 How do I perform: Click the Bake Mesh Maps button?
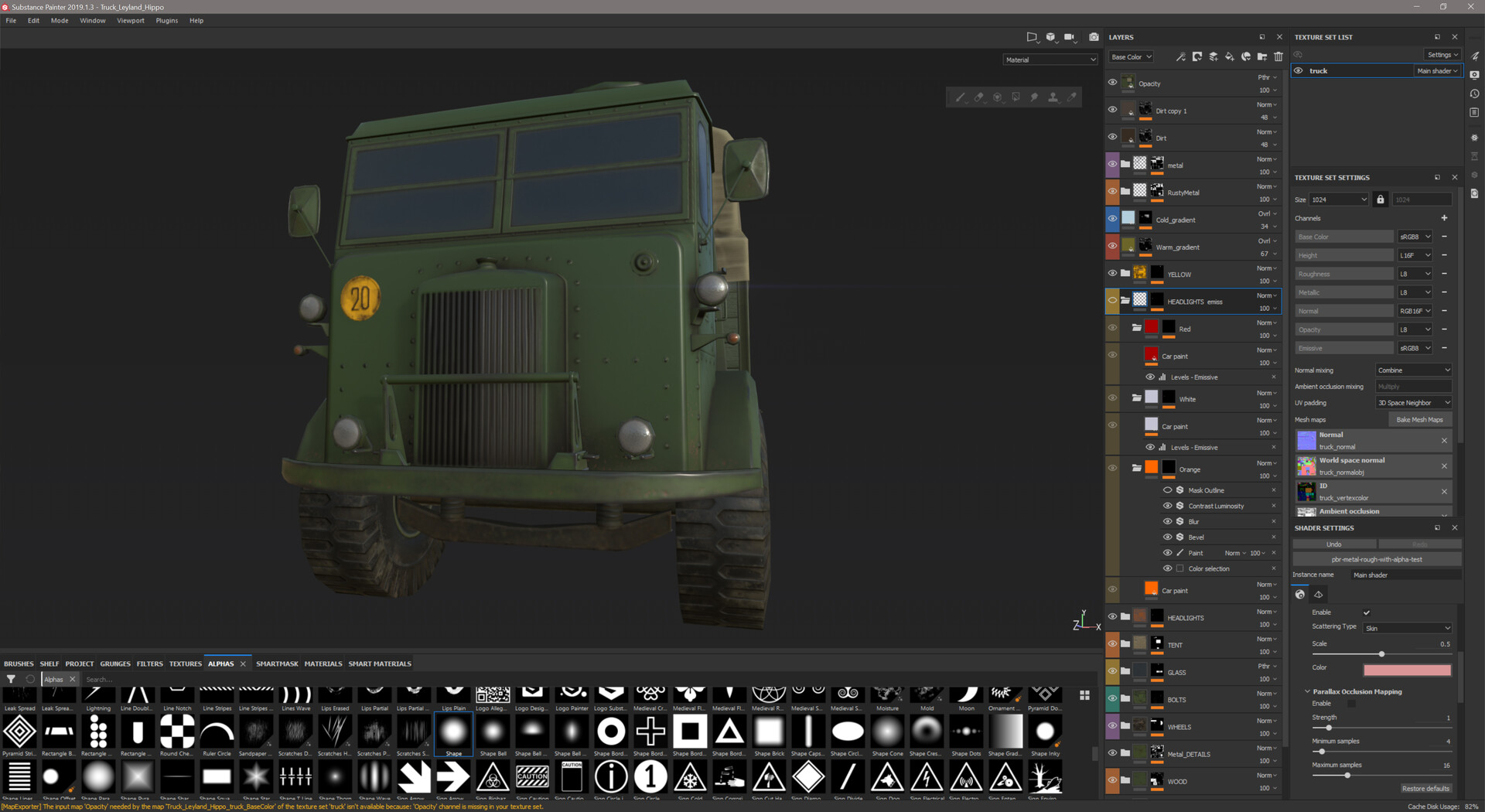pyautogui.click(x=1420, y=419)
